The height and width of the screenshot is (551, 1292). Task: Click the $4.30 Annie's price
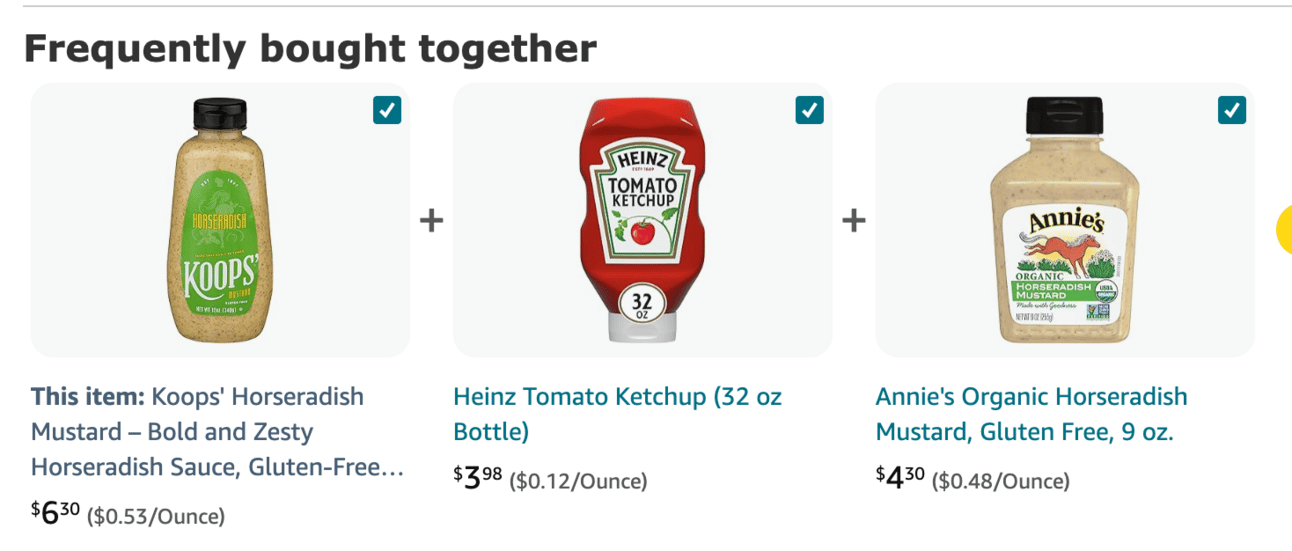click(900, 478)
